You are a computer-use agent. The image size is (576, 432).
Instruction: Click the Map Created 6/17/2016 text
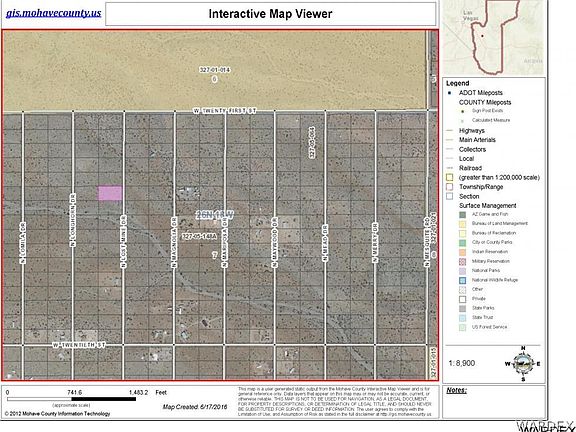click(195, 407)
